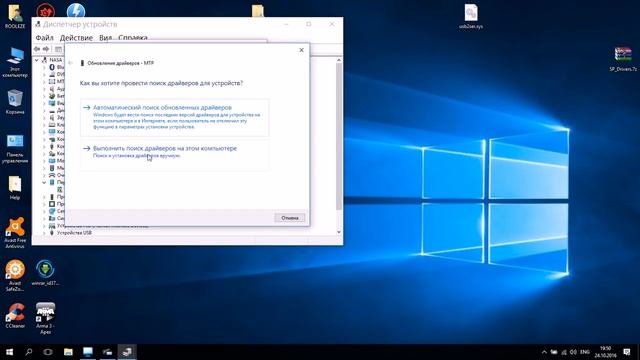640x360 pixels.
Task: Select the Arma 3 Apex shortcut
Action: 45,318
